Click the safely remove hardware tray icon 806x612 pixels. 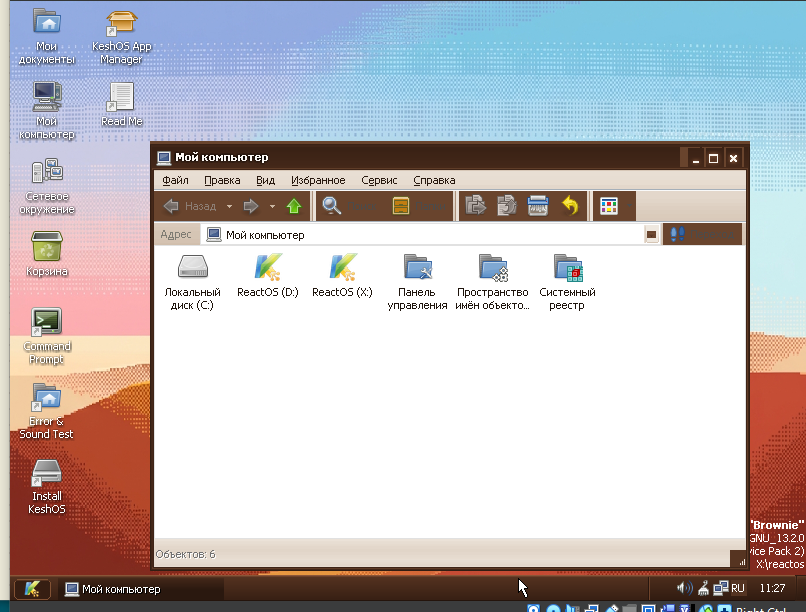point(703,588)
